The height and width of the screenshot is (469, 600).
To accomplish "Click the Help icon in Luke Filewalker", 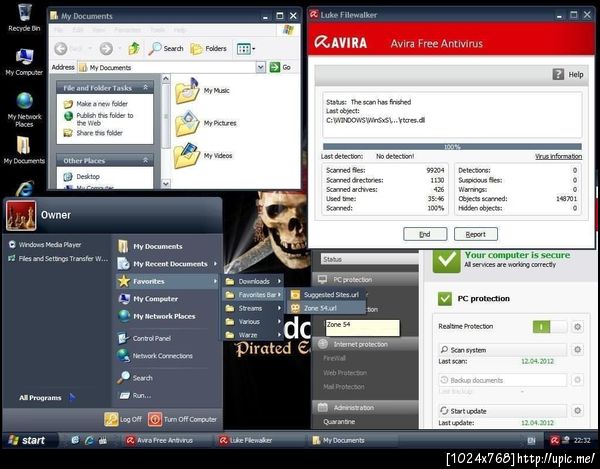I will (x=558, y=74).
